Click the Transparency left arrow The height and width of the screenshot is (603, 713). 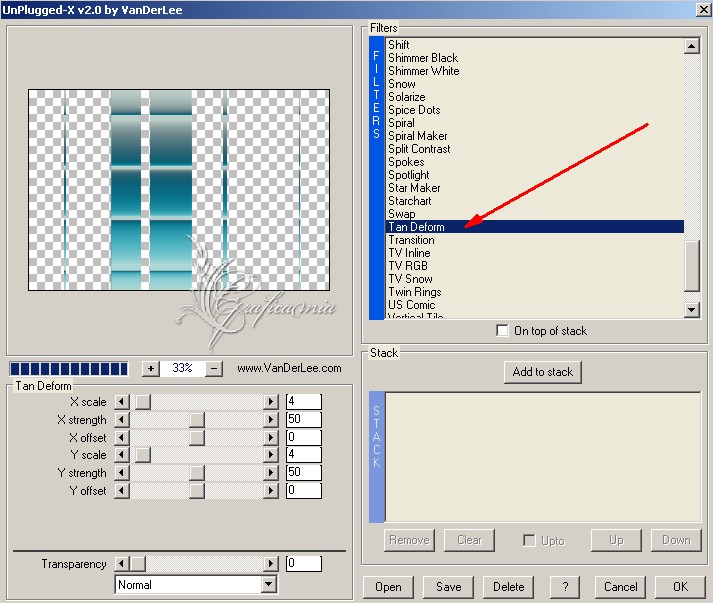pos(122,564)
